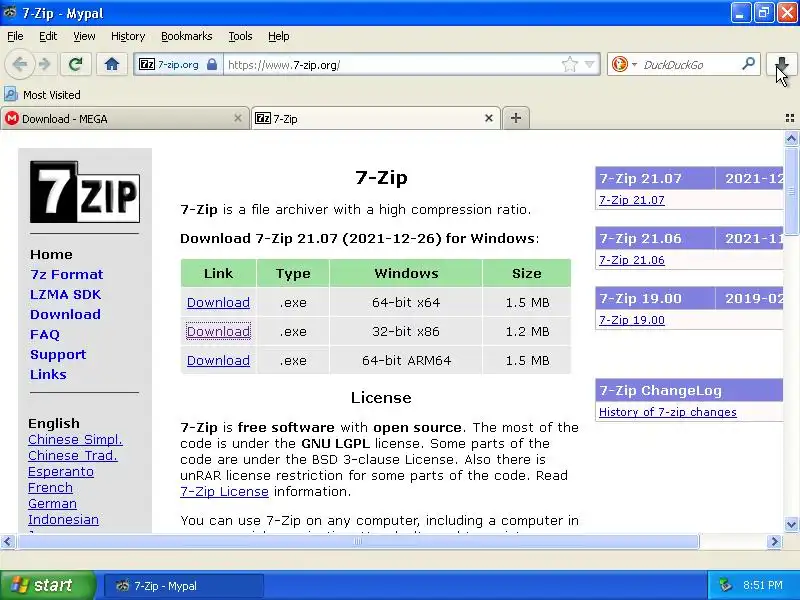
Task: Open the sidebar Download page
Action: pos(65,314)
